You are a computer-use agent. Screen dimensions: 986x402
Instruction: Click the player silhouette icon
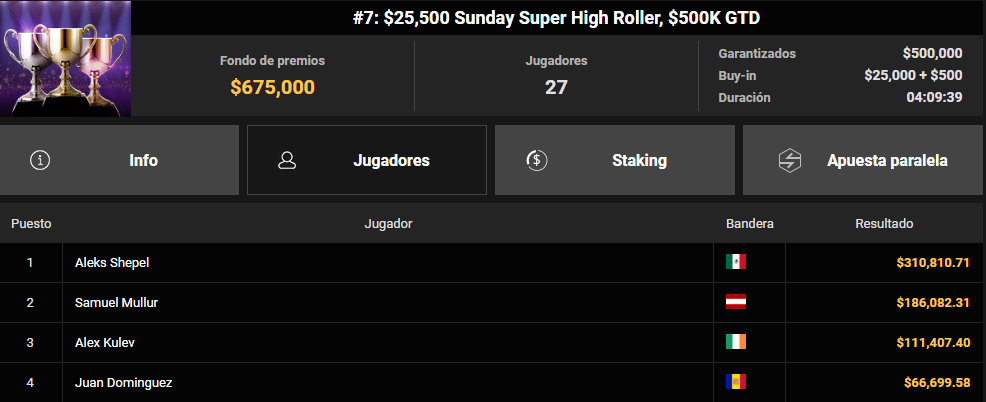click(287, 160)
